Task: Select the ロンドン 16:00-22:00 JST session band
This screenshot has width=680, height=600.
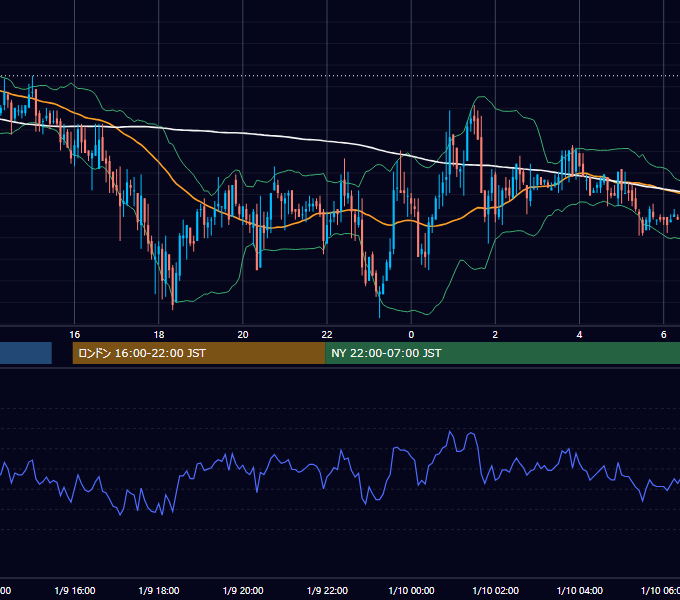Action: coord(199,353)
